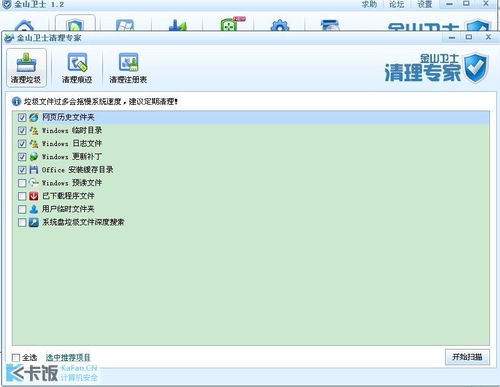Click the shield icon in main 金山卫士 toolbar
Viewport: 500px width, 387px height.
pos(75,25)
